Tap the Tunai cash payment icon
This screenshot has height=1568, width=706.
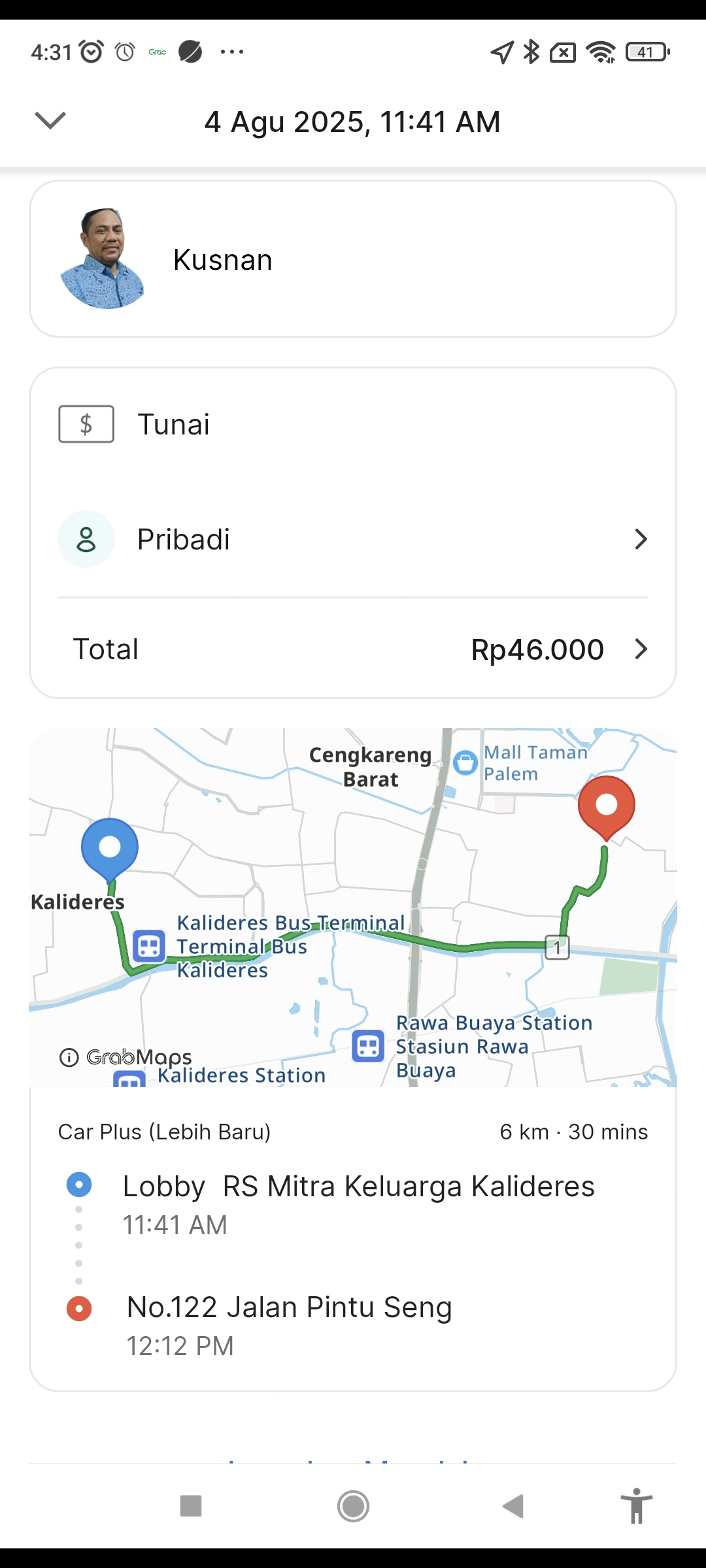(x=86, y=424)
